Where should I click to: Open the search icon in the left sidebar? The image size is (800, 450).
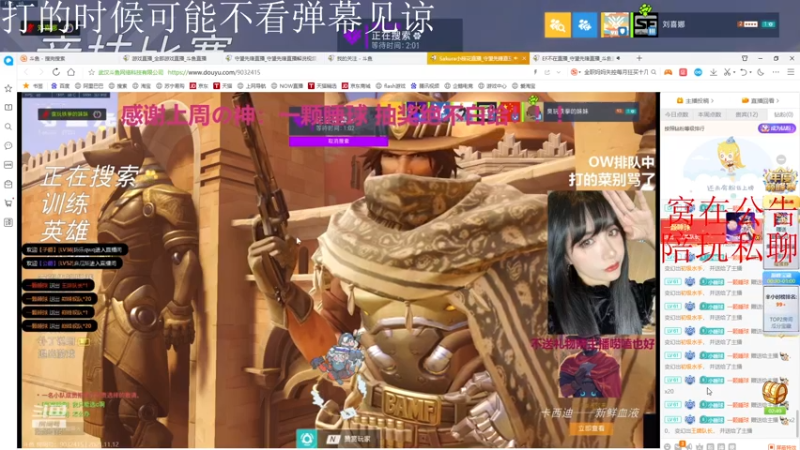(x=8, y=127)
